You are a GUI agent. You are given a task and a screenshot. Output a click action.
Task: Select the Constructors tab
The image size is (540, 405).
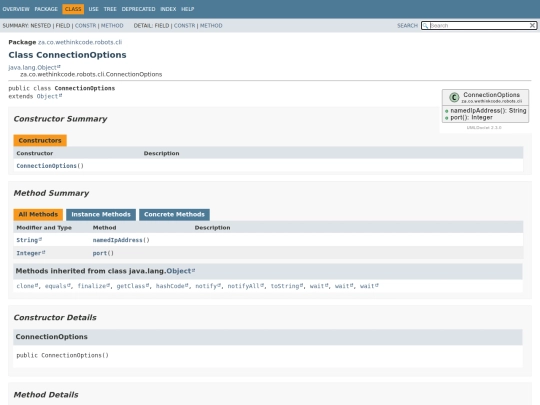pyautogui.click(x=40, y=141)
